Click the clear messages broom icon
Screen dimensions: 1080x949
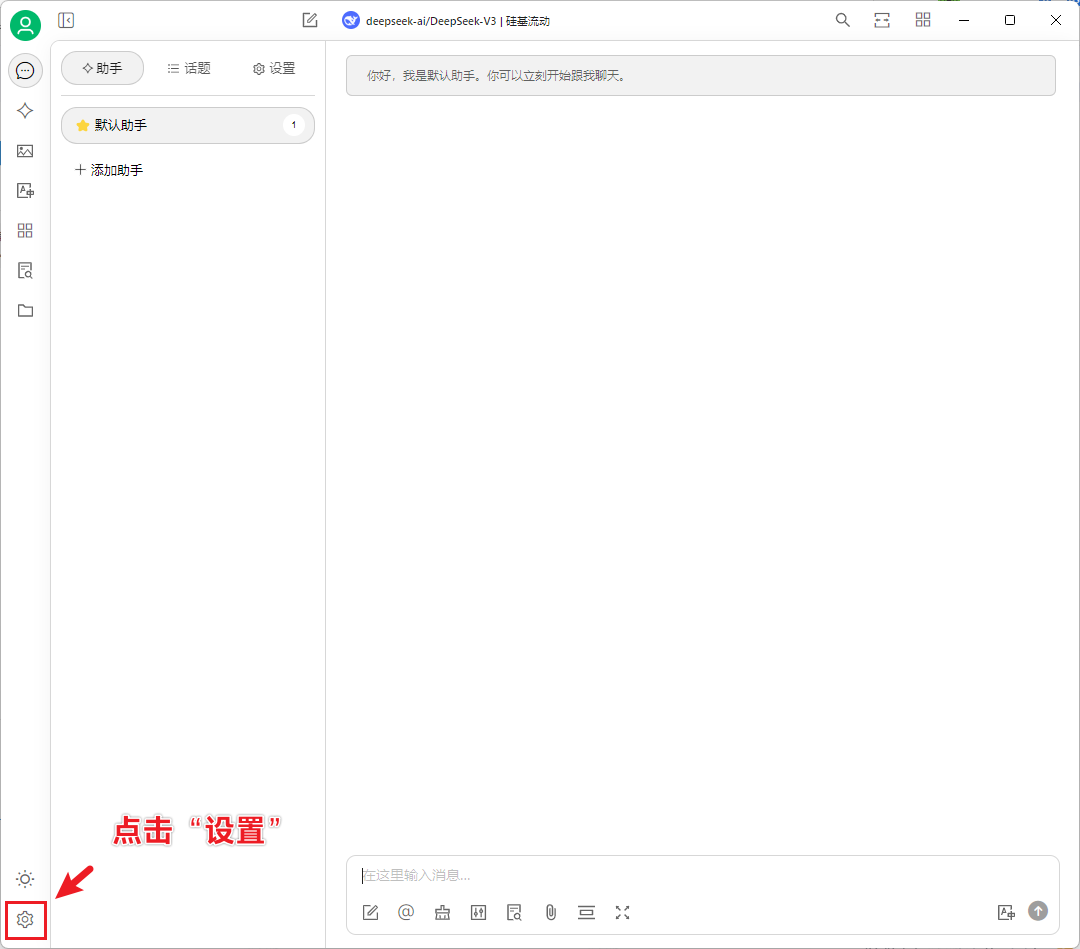coord(443,912)
